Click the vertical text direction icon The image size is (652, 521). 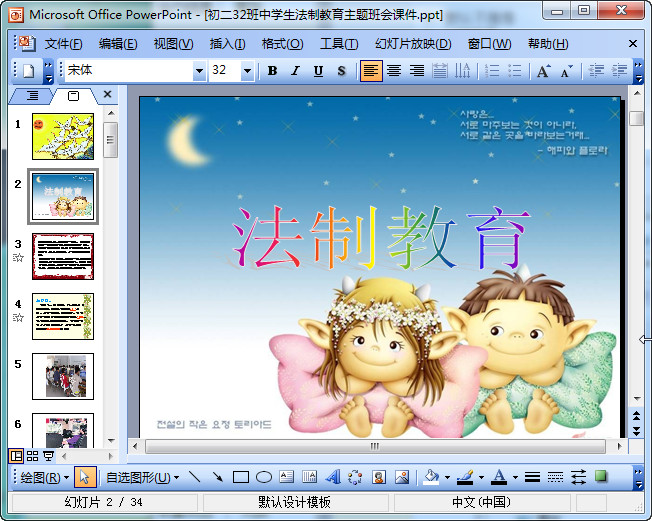pos(462,71)
